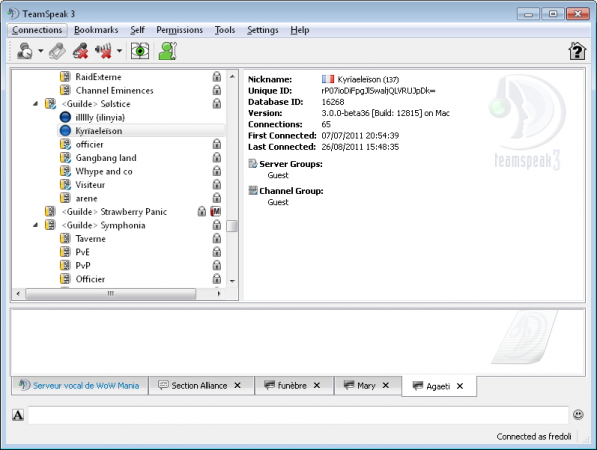Open the Bookmarks menu
Screen dimensions: 597x450
tap(96, 30)
